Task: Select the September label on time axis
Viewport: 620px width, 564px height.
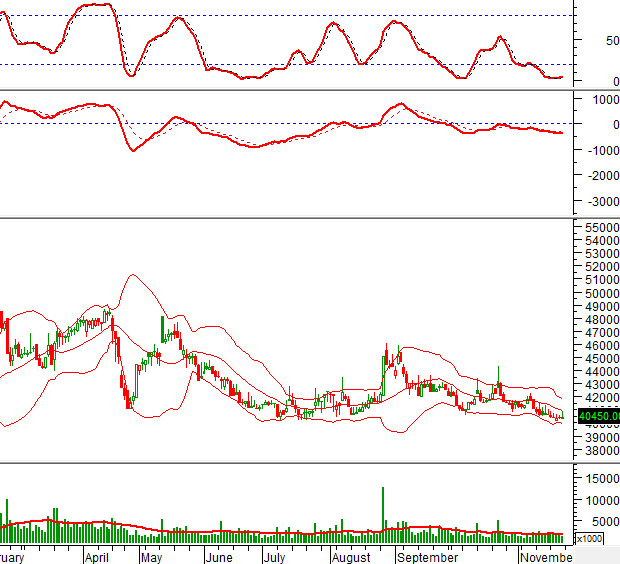Action: [x=426, y=556]
